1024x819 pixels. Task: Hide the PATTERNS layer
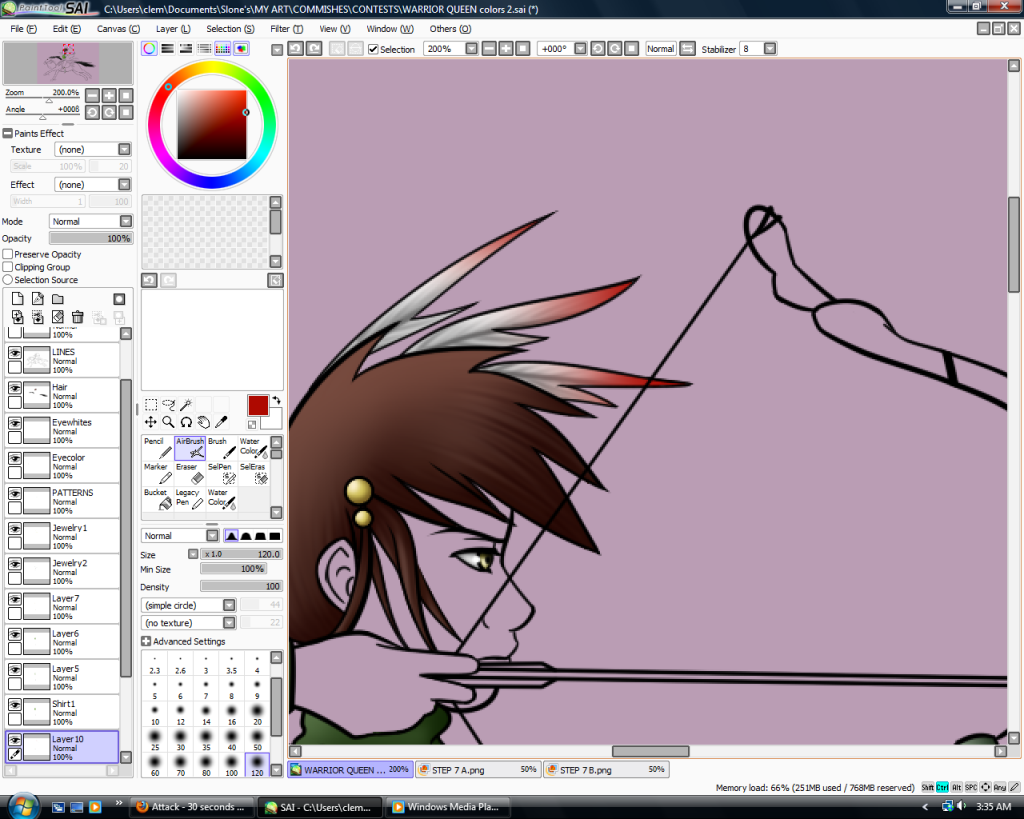14,493
